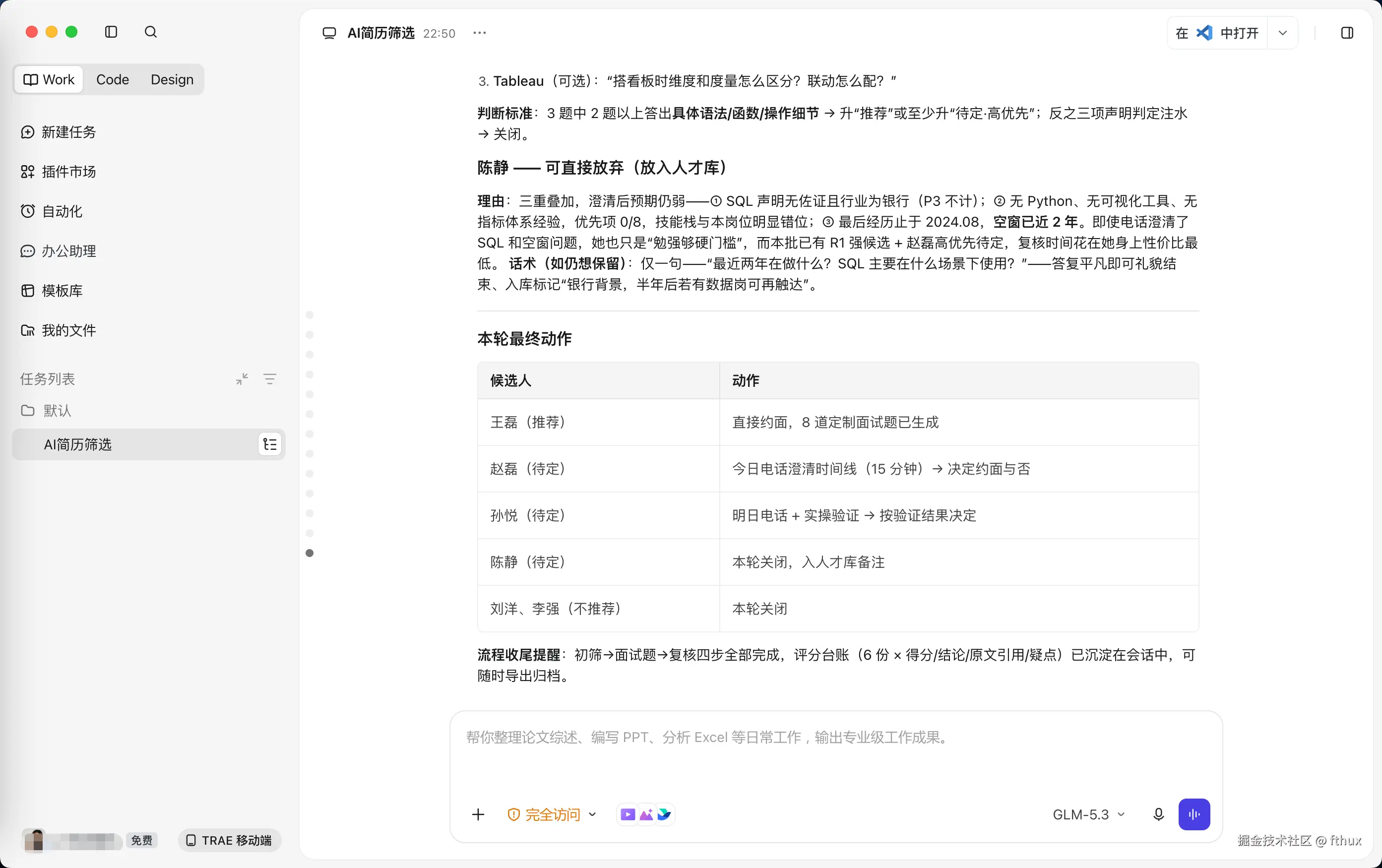This screenshot has height=868, width=1382.
Task: Switch to the Work tab
Action: point(50,79)
